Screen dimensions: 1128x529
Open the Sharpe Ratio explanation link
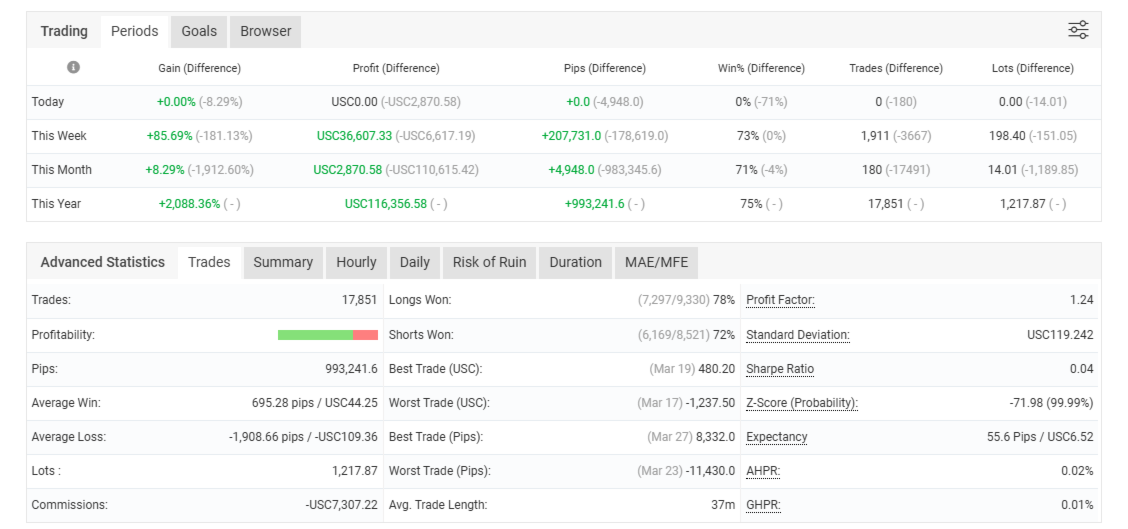click(x=780, y=369)
